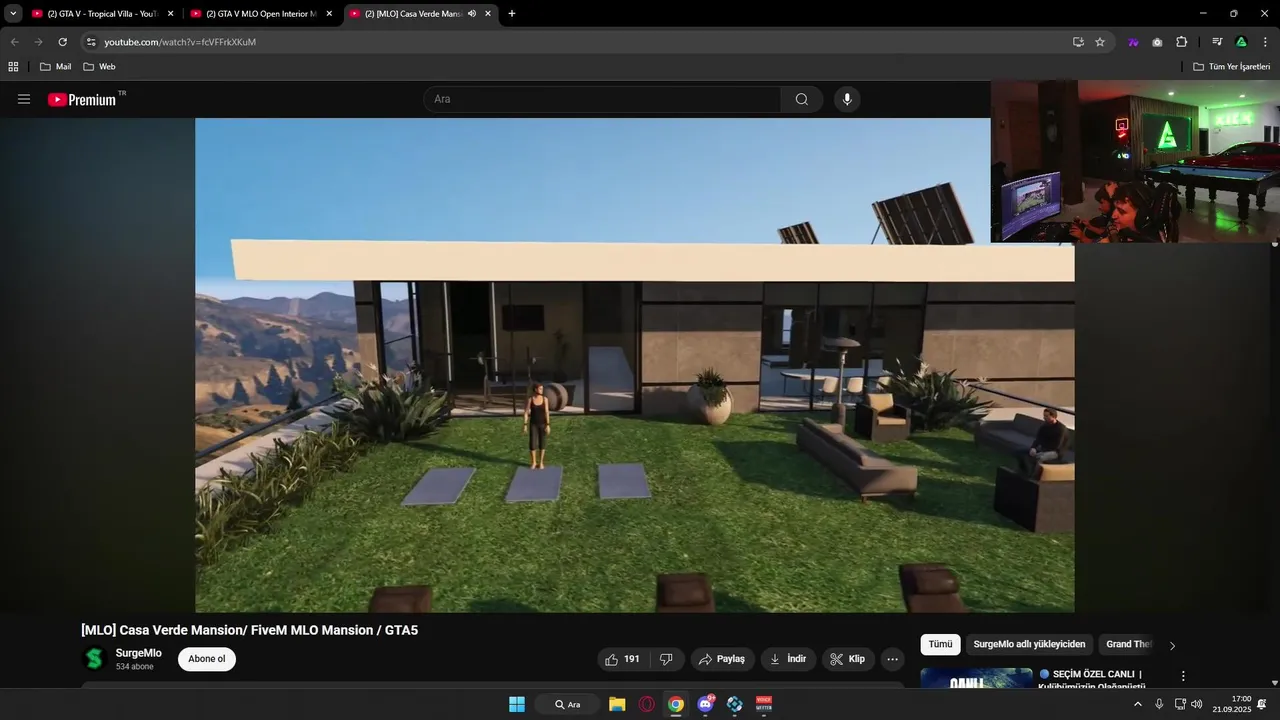Share the video with the Paylaş button

tap(722, 659)
